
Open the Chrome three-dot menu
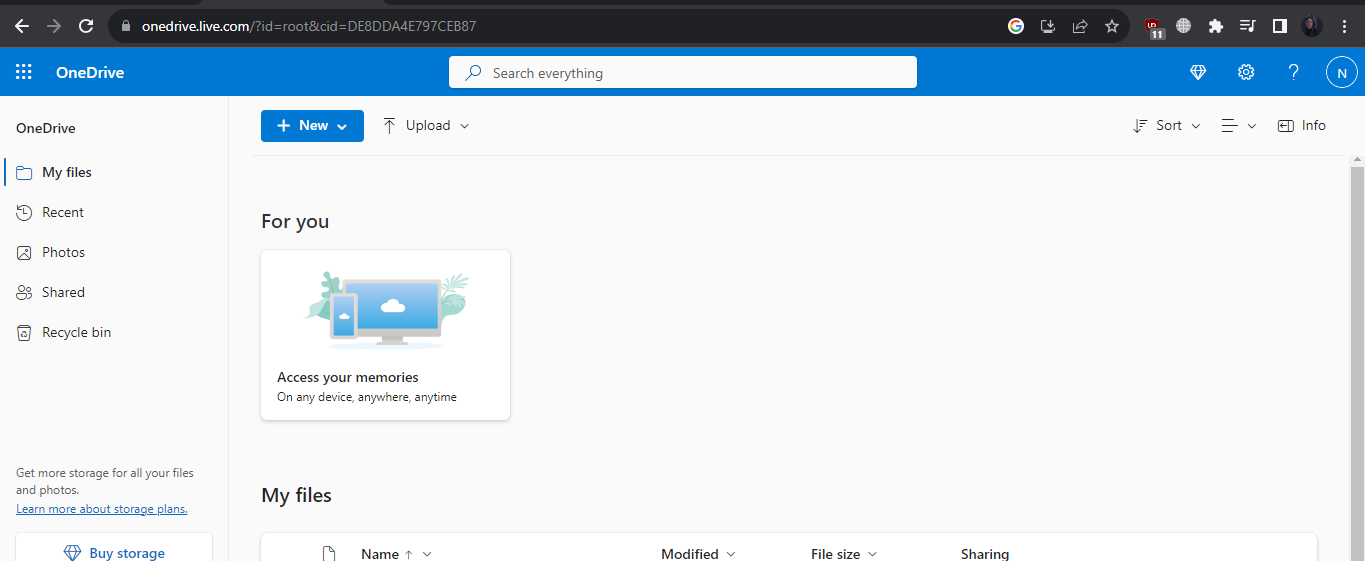coord(1344,26)
